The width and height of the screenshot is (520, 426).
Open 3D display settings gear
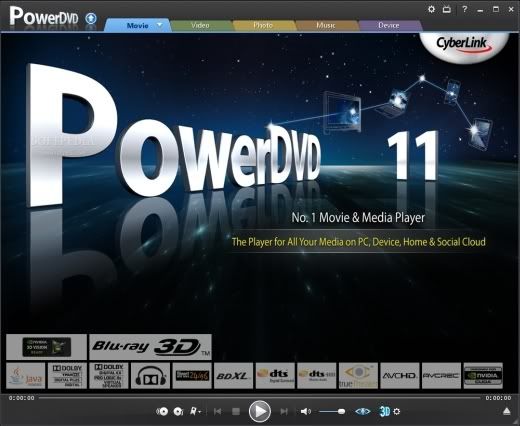[397, 412]
